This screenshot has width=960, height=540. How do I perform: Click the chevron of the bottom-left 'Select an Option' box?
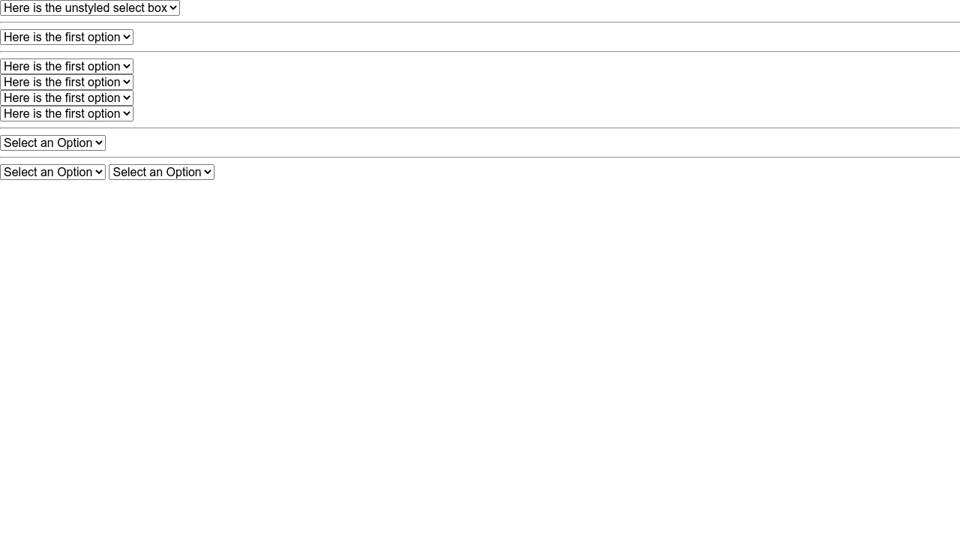tap(99, 173)
